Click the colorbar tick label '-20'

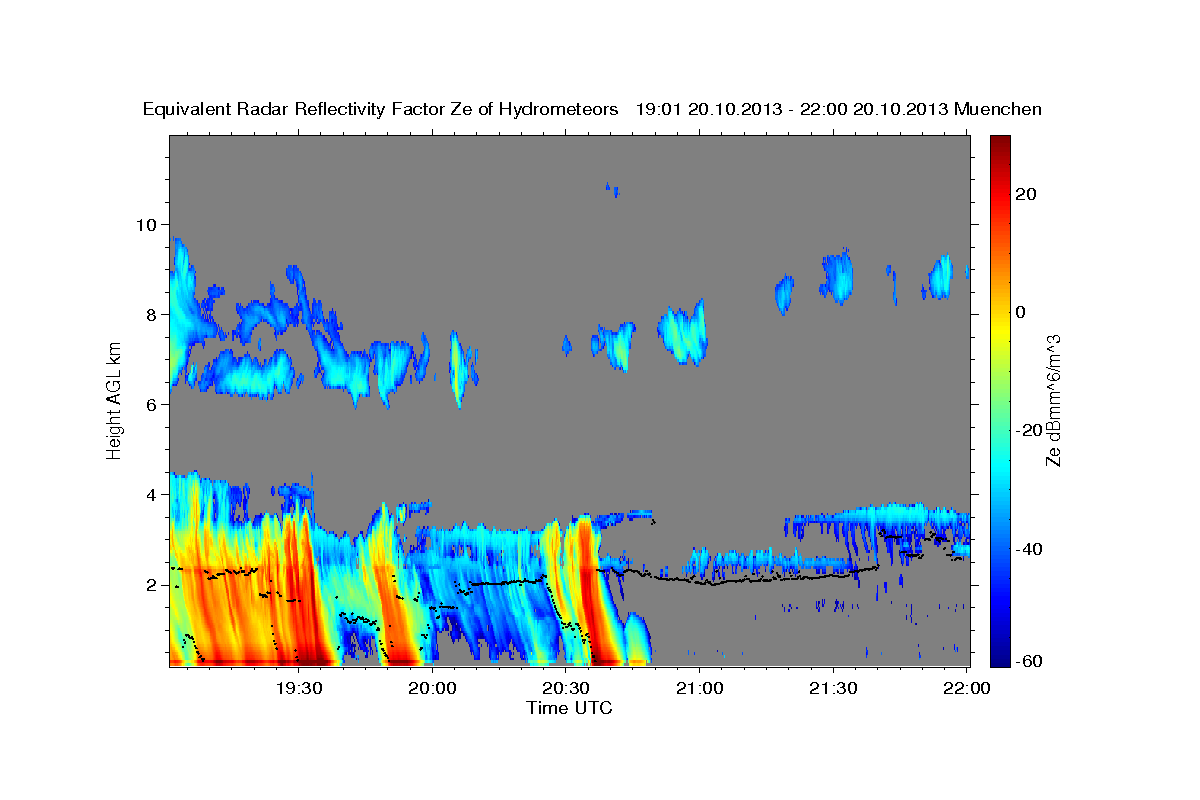pos(1028,430)
